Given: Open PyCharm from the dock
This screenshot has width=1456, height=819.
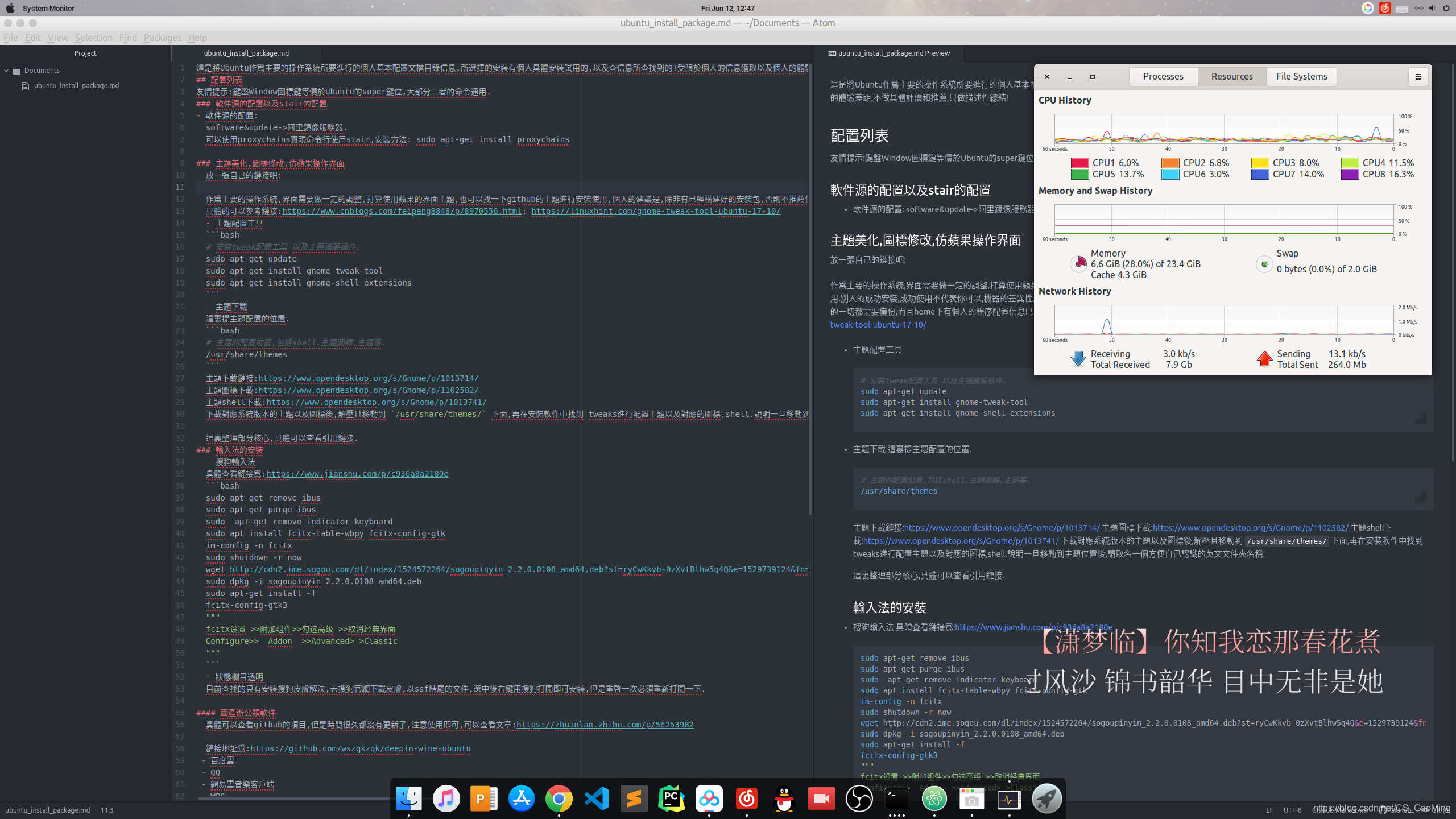Looking at the screenshot, I should pyautogui.click(x=671, y=799).
